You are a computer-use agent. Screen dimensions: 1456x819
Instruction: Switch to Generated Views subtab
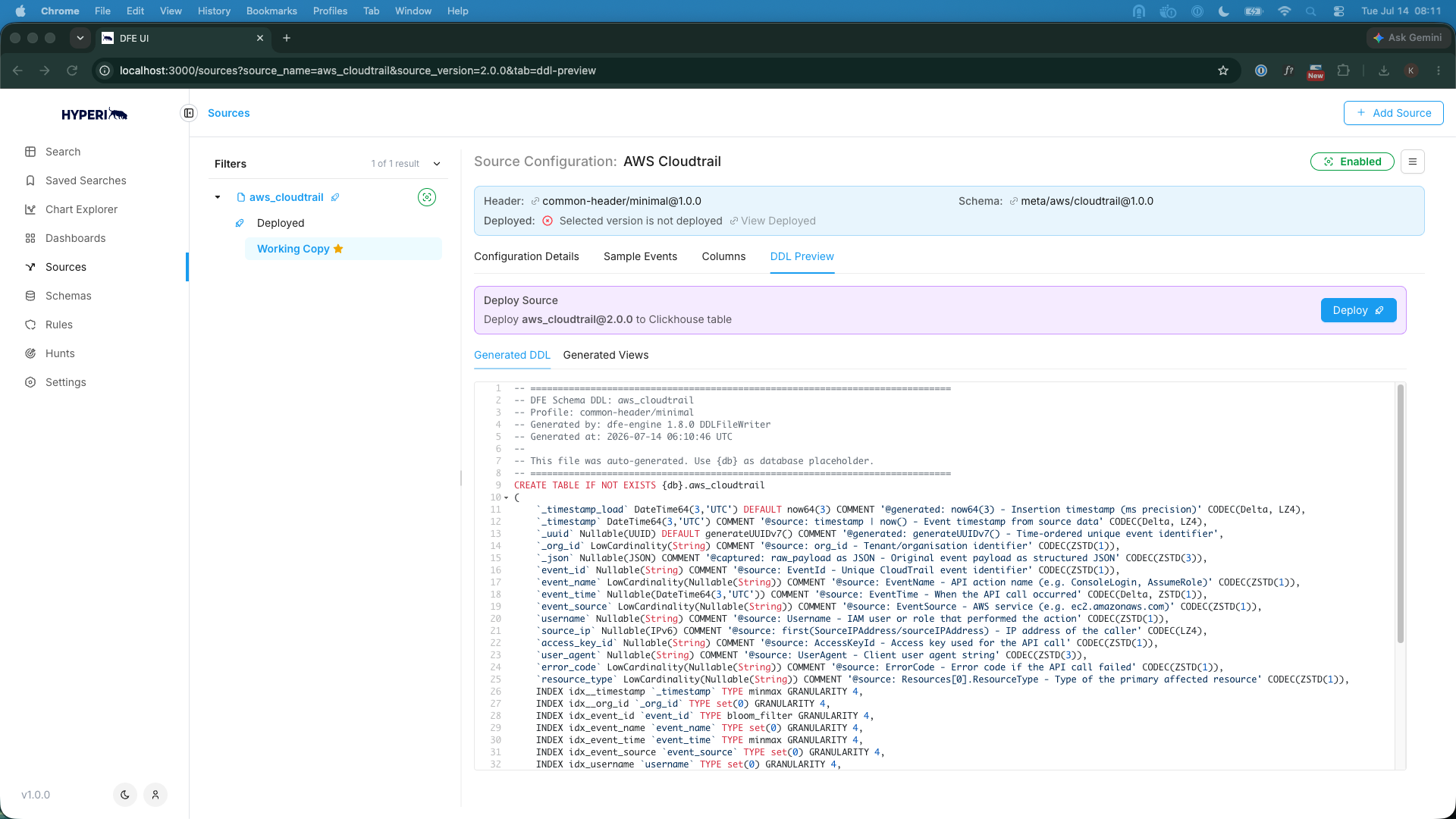[x=605, y=355]
